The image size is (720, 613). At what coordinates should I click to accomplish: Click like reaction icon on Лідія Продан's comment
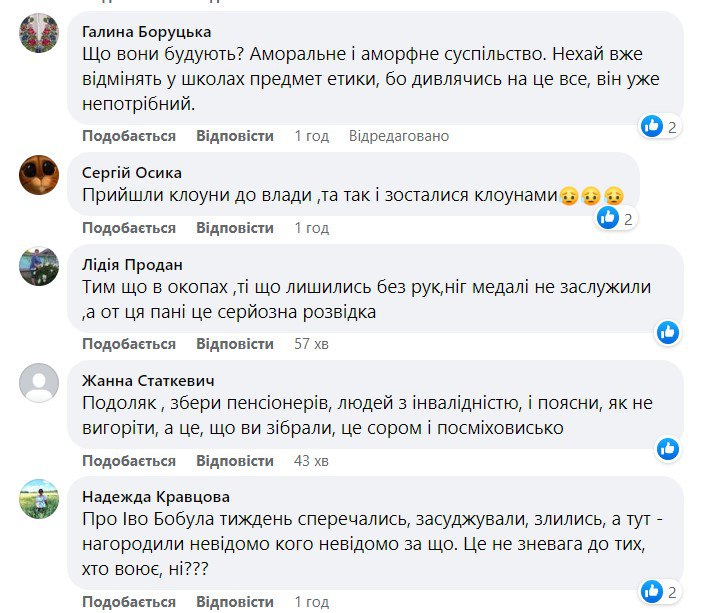point(667,331)
